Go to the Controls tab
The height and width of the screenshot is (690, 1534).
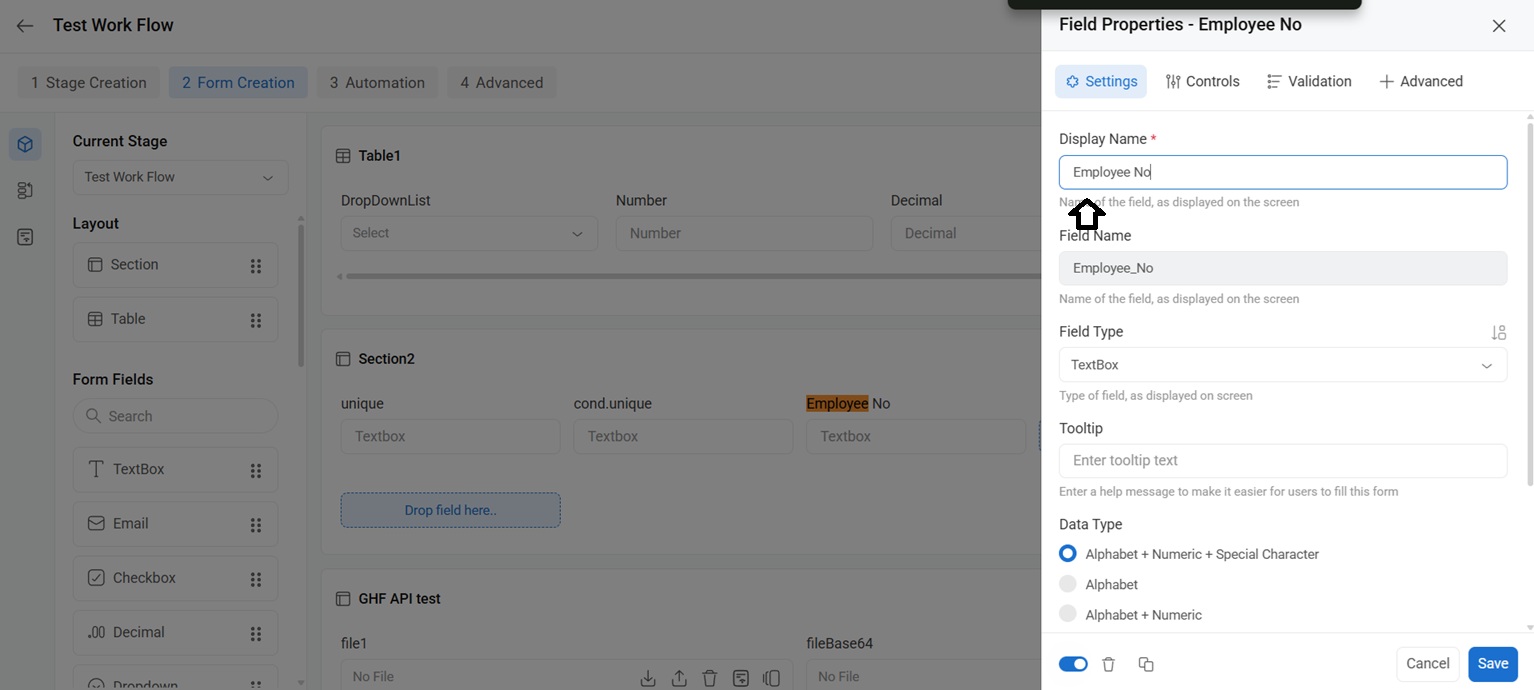pos(1202,82)
